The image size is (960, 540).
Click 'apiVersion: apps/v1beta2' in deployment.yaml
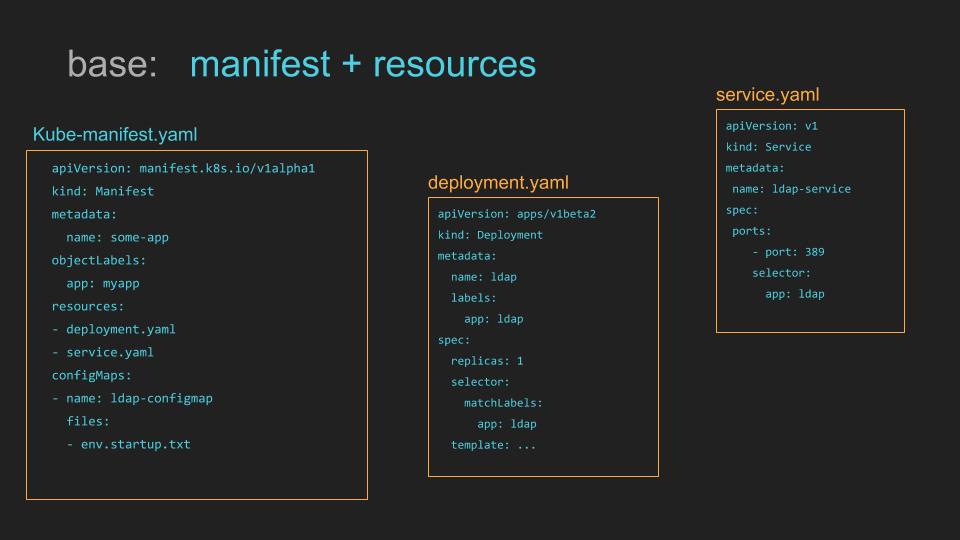517,214
